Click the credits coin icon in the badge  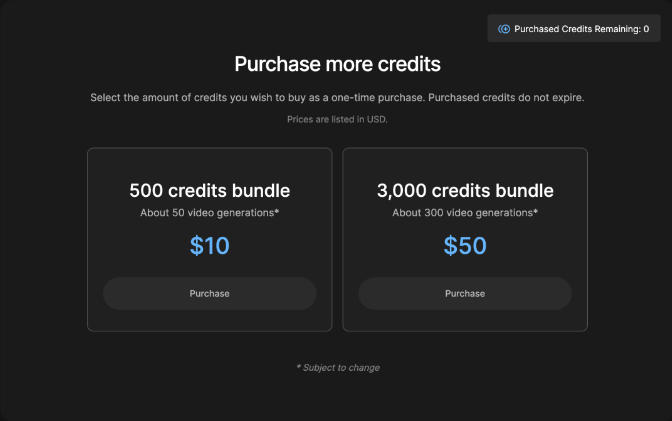pos(504,29)
